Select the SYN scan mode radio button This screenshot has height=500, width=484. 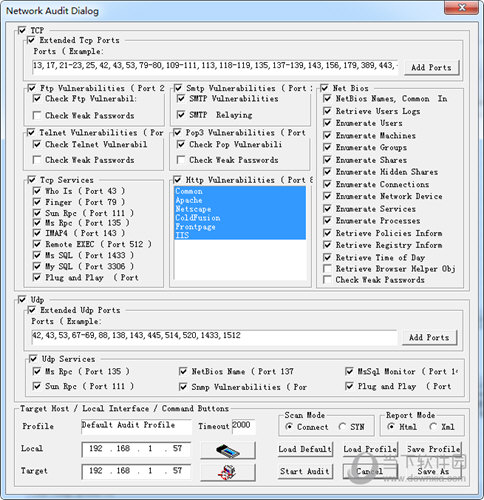click(x=342, y=427)
